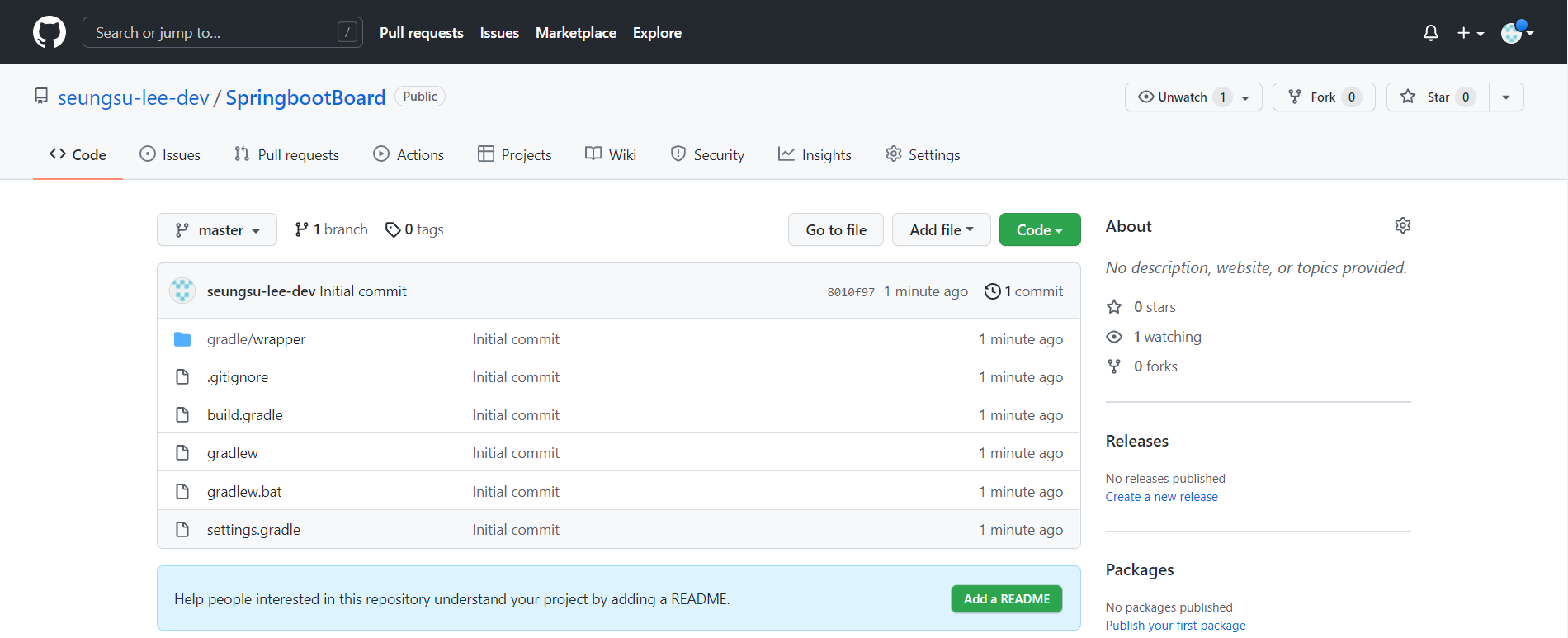Focus the Search or jump to field

coord(223,32)
